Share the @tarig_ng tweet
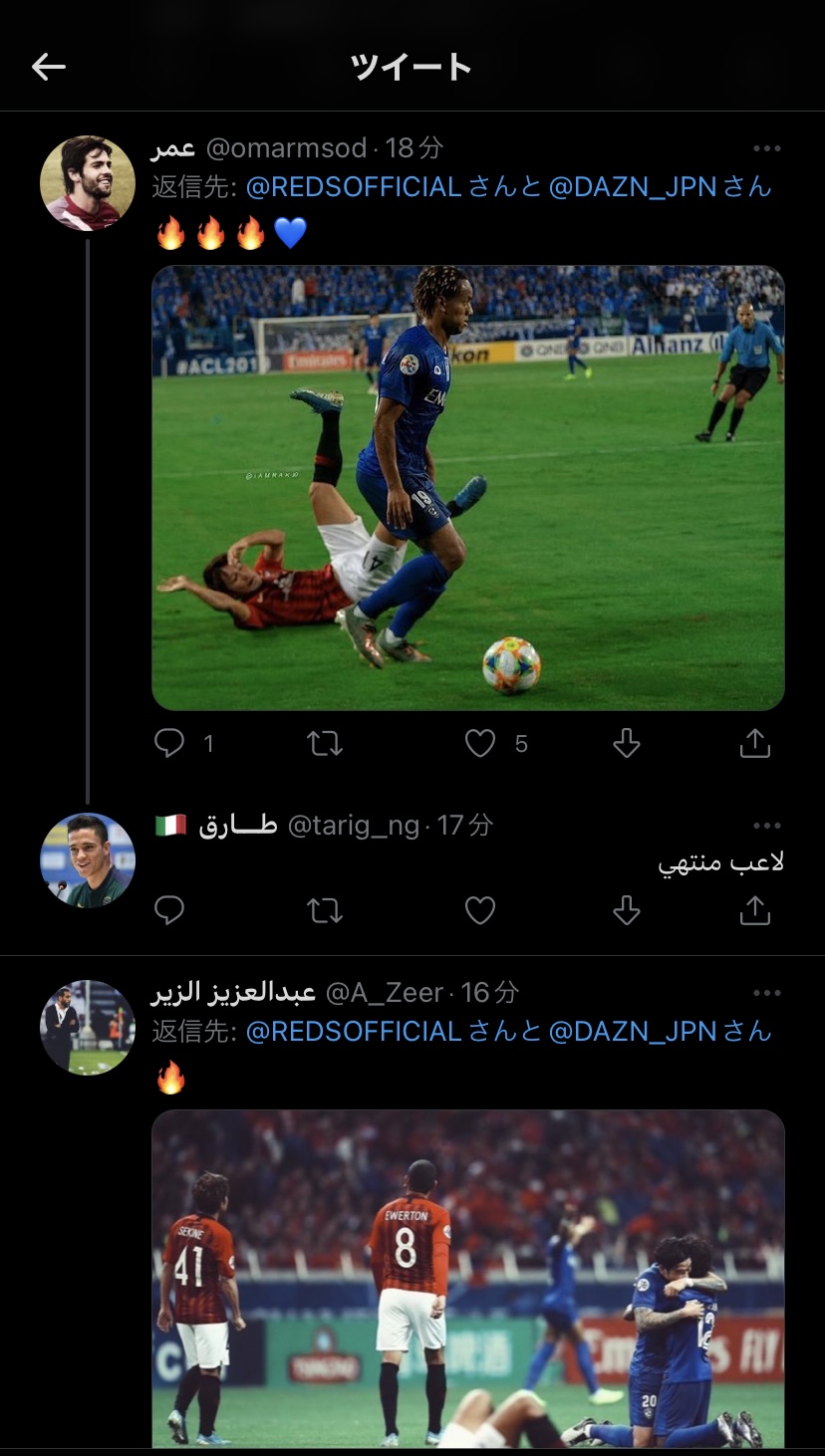This screenshot has width=825, height=1456. coord(755,910)
